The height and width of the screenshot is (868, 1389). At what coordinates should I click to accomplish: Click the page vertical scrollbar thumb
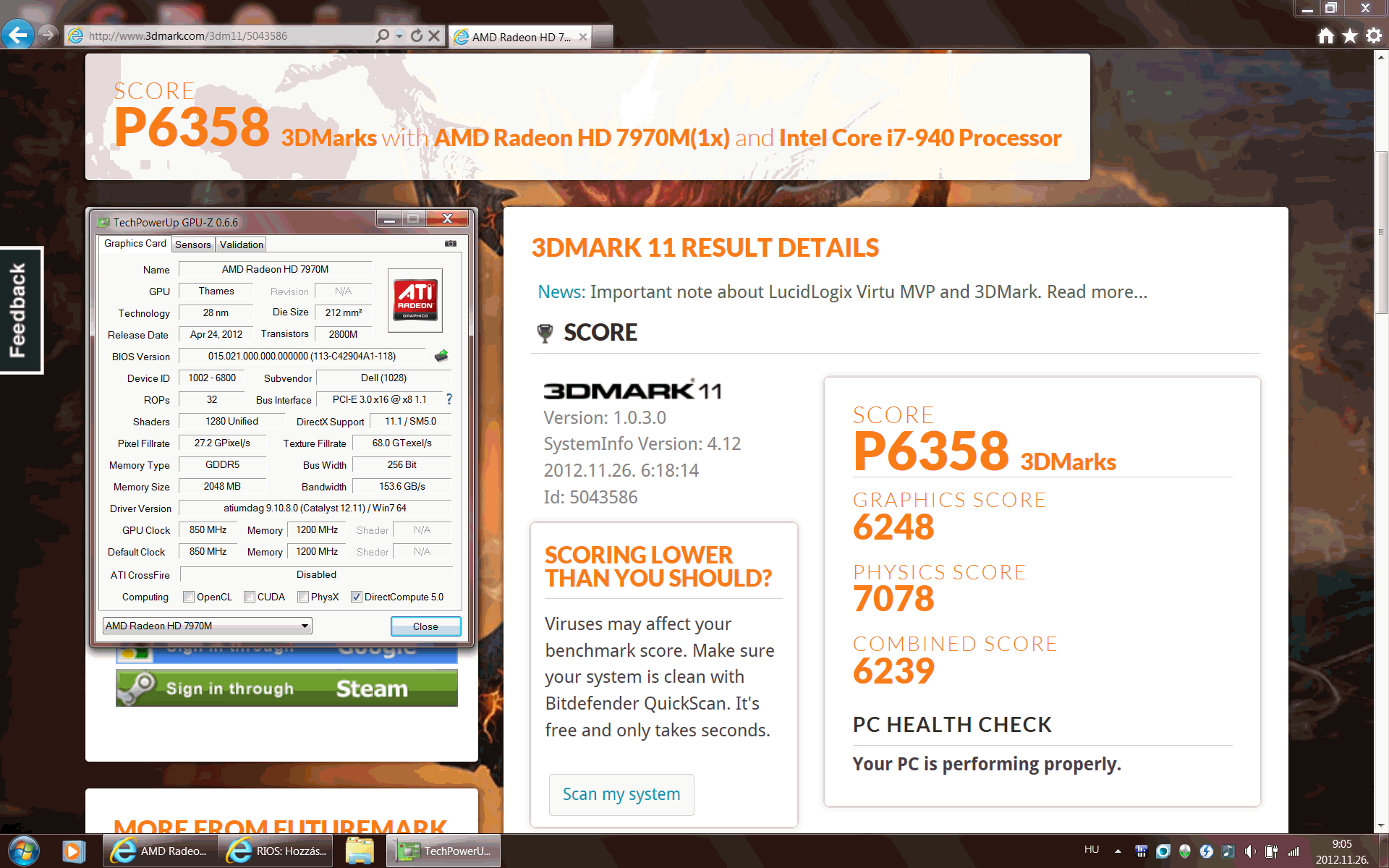coord(1381,231)
